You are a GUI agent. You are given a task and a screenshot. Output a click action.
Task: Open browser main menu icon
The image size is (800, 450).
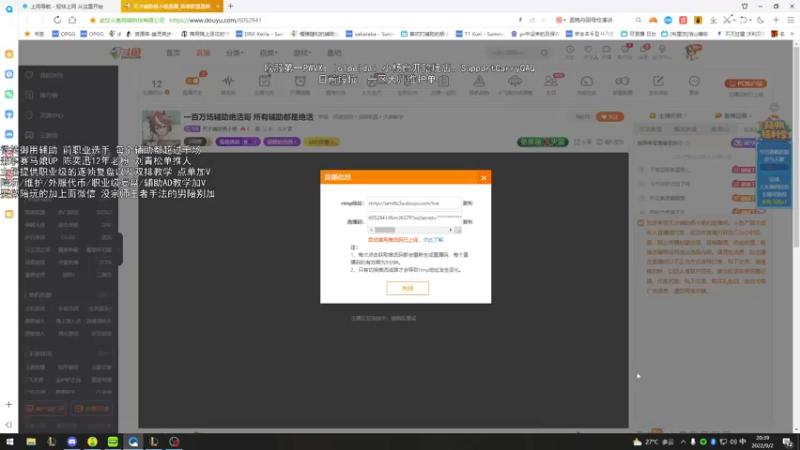790,20
